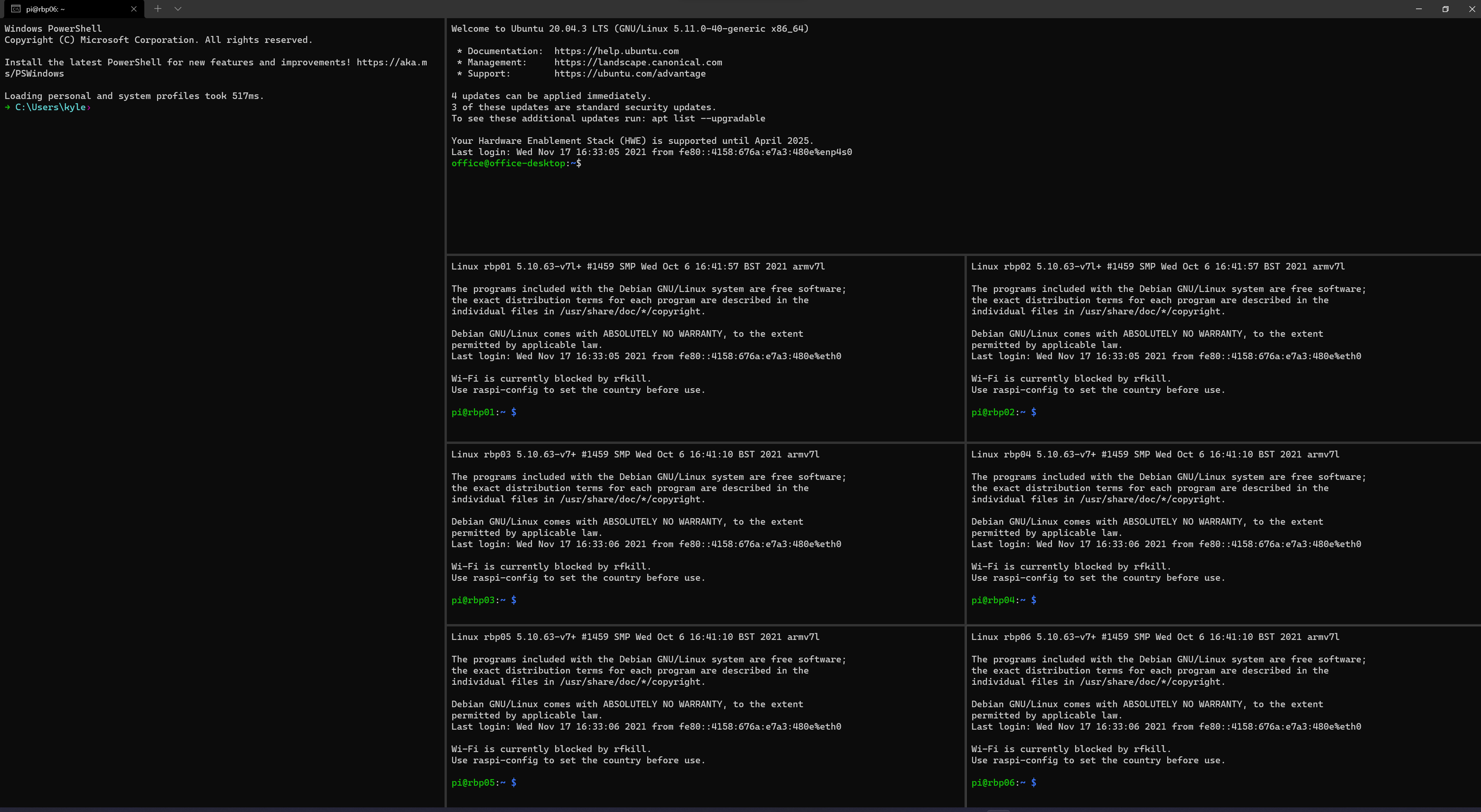Click 'Linux rbp03 5.10.63-v7+' header line

[635, 455]
